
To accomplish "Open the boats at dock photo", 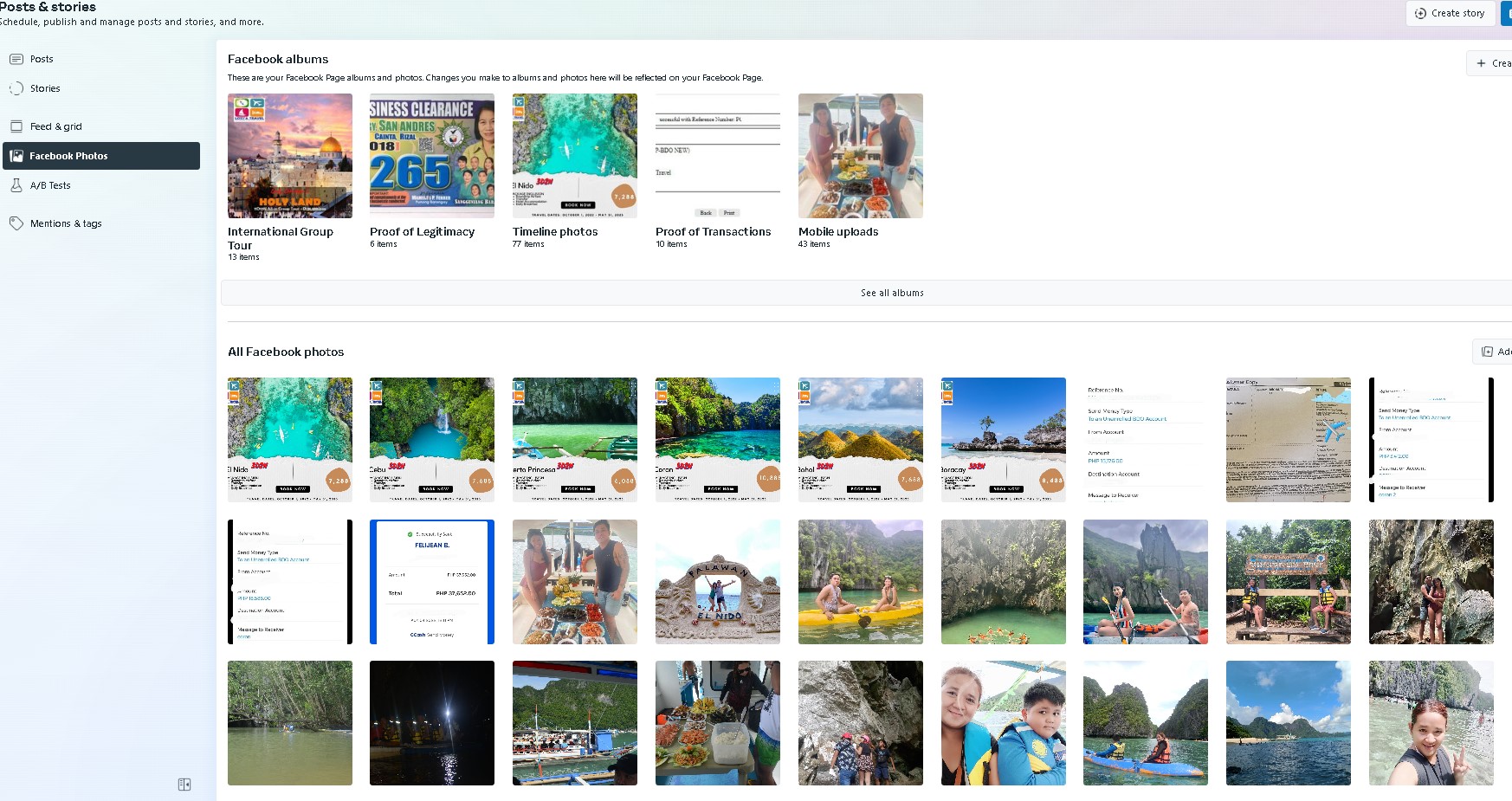I will point(575,723).
